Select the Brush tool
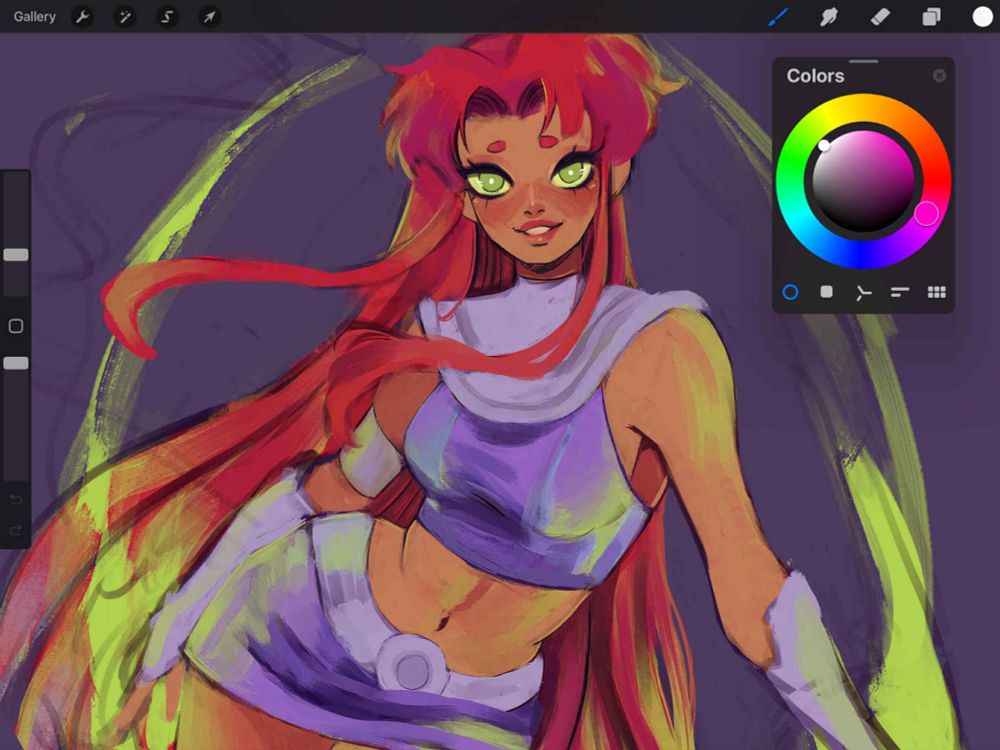The height and width of the screenshot is (750, 1000). coord(778,17)
